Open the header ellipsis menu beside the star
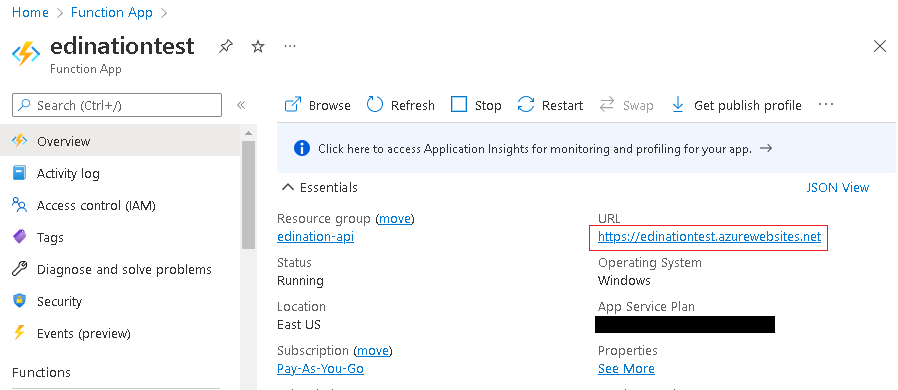898x390 pixels. coord(290,46)
